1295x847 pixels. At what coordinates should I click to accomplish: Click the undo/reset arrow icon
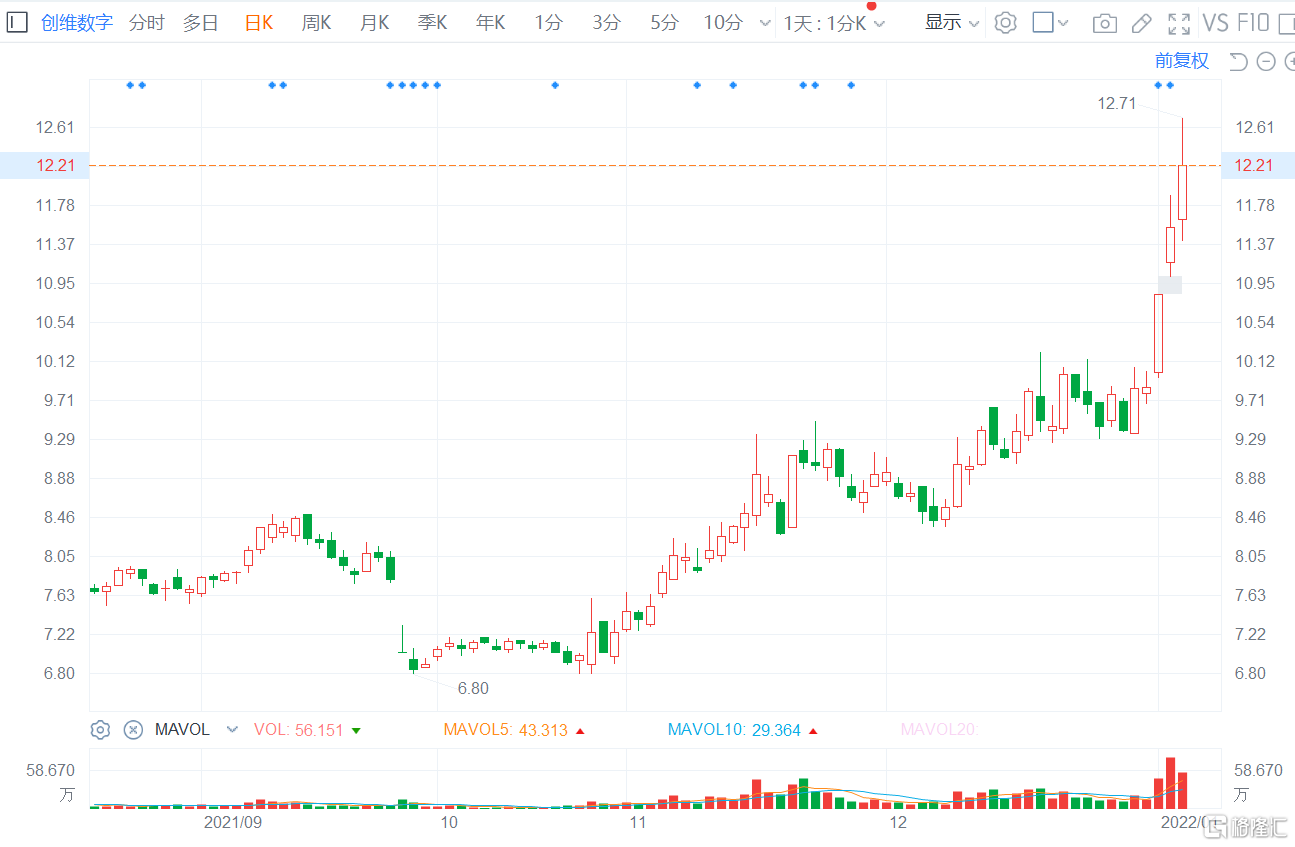point(1238,62)
